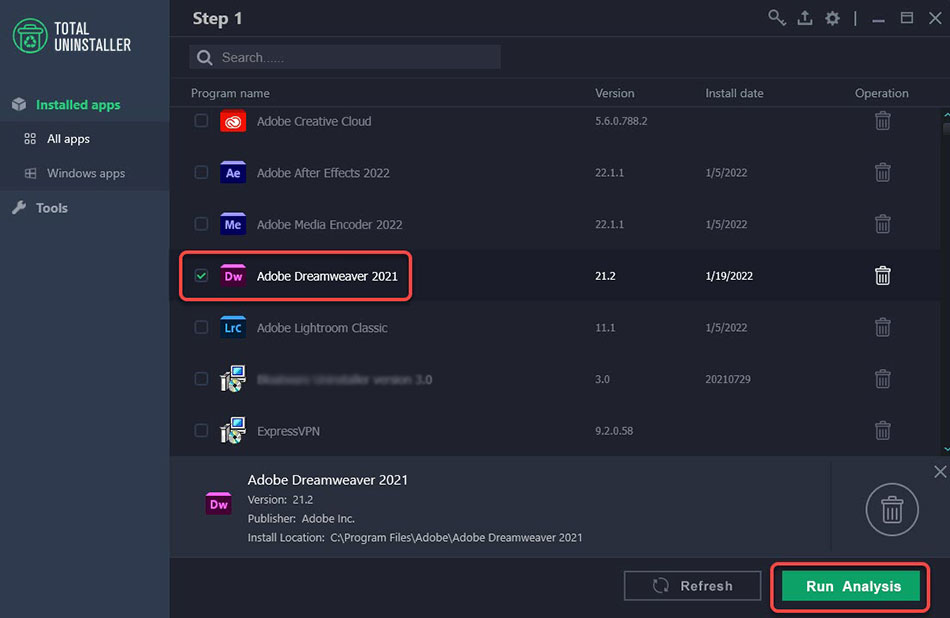
Task: Close the app details panel
Action: (940, 471)
